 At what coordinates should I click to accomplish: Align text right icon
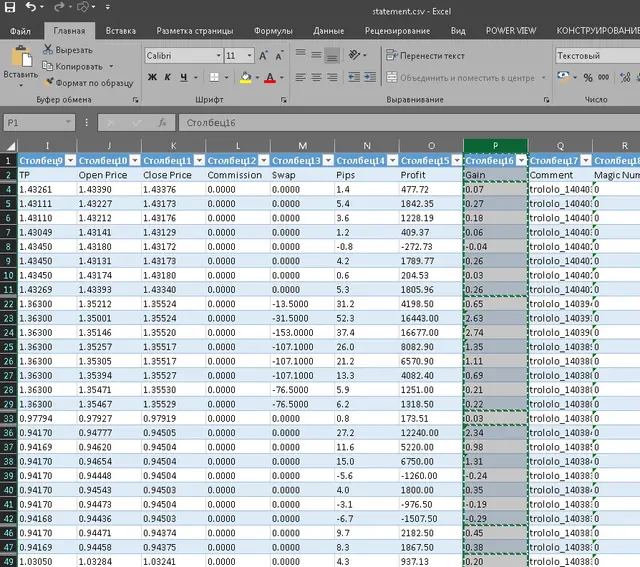click(332, 77)
